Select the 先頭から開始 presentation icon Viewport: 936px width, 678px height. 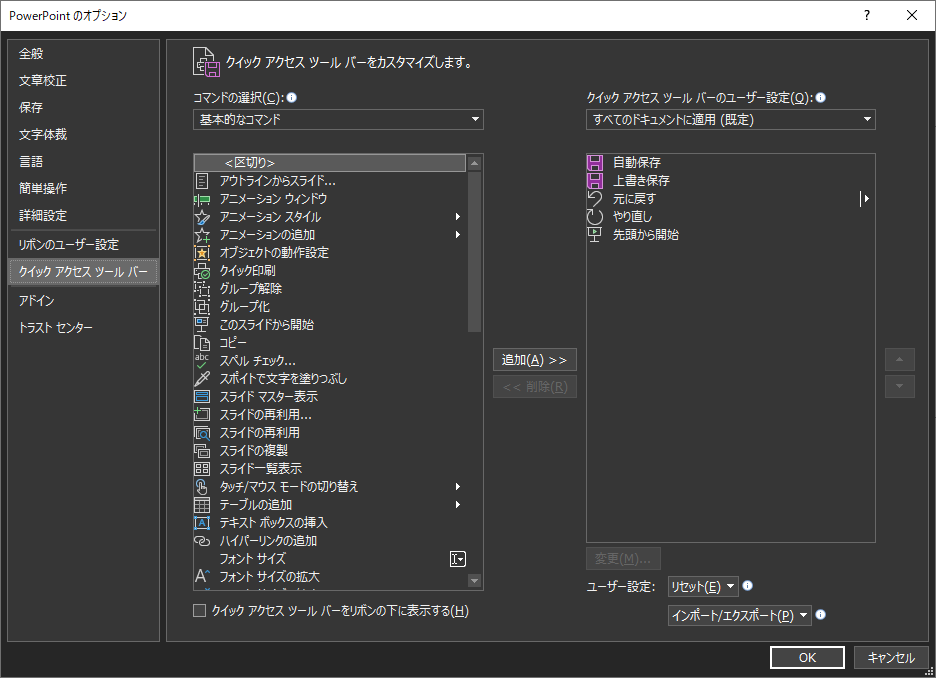pyautogui.click(x=595, y=235)
